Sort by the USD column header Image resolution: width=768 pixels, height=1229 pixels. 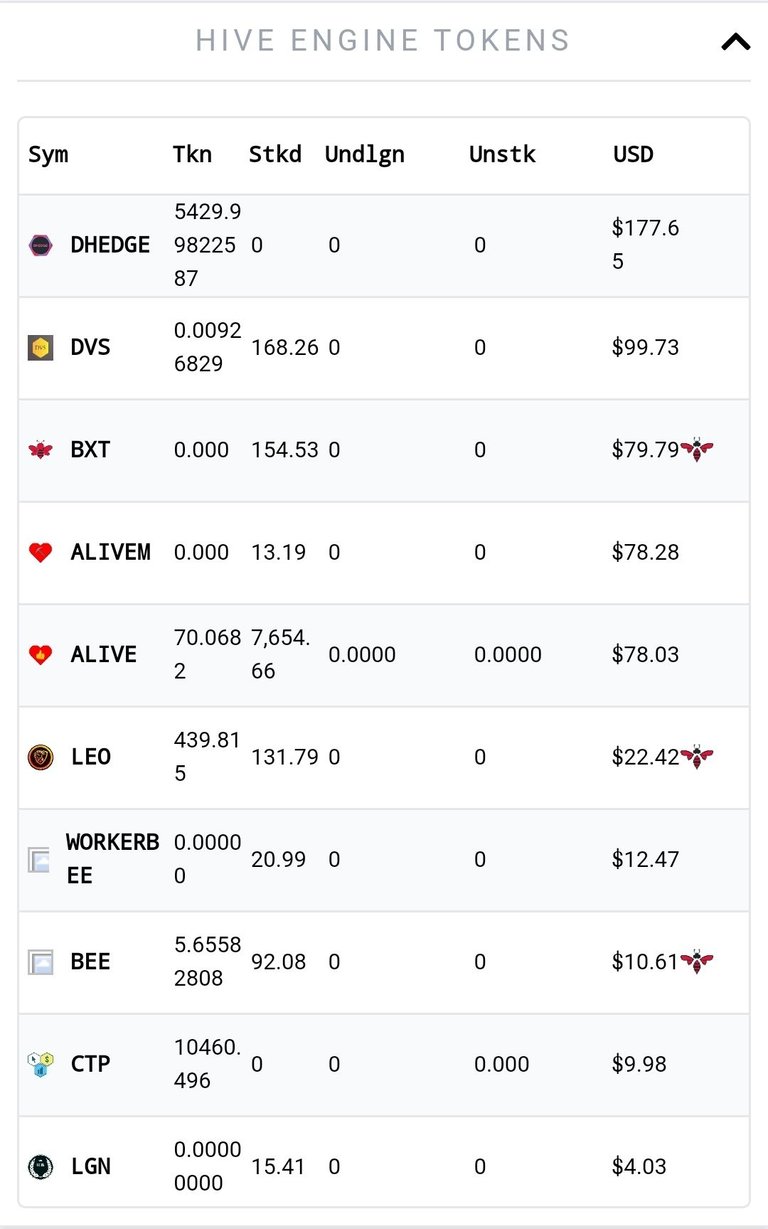(x=633, y=154)
